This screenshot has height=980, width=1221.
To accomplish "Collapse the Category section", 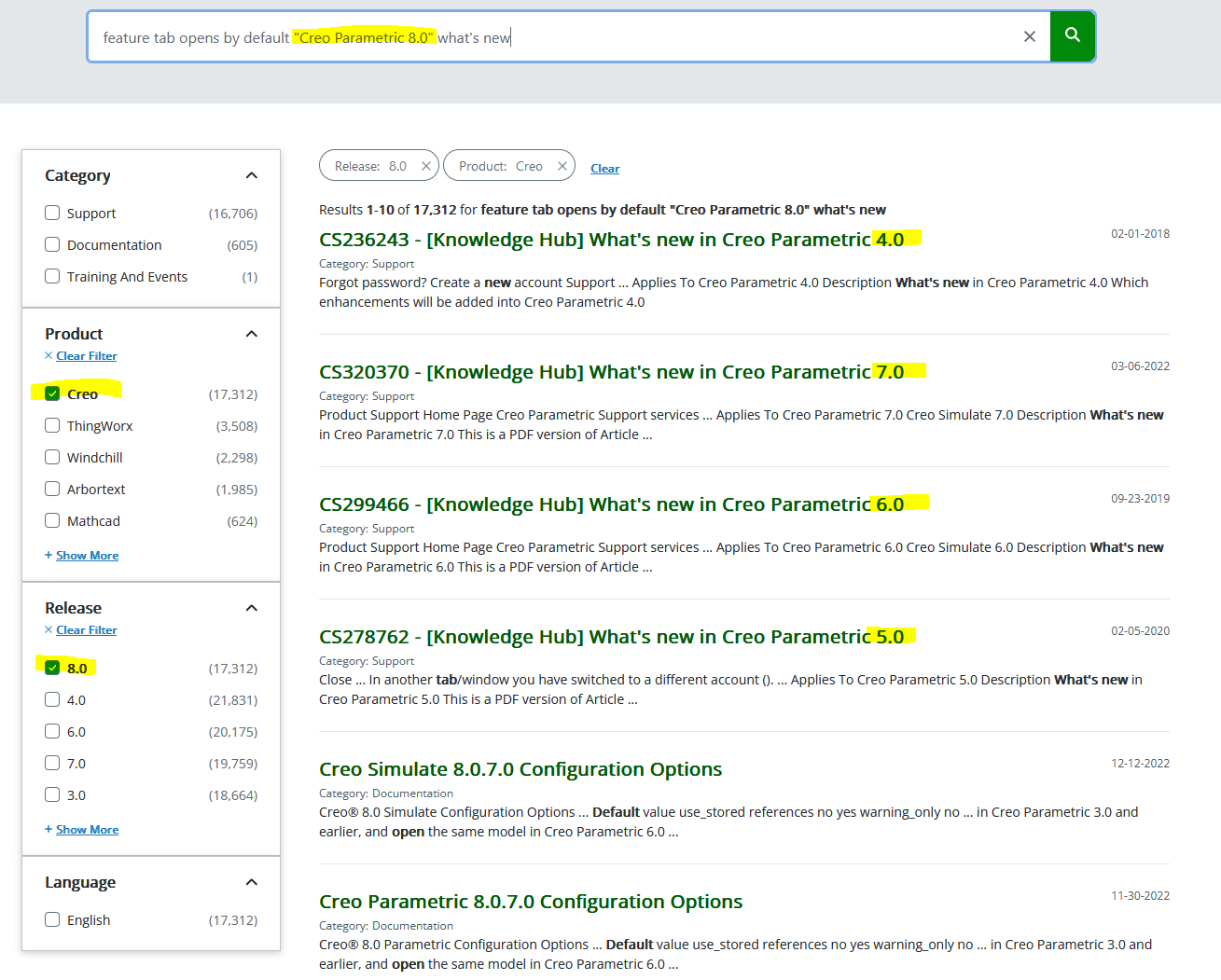I will pos(251,174).
